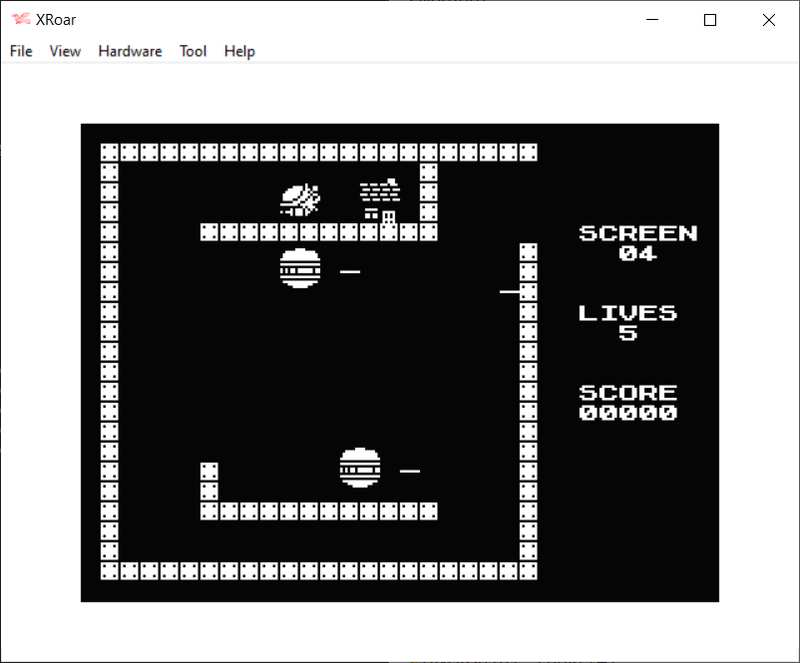Click the brick house sprite
Image resolution: width=800 pixels, height=663 pixels.
tap(380, 200)
